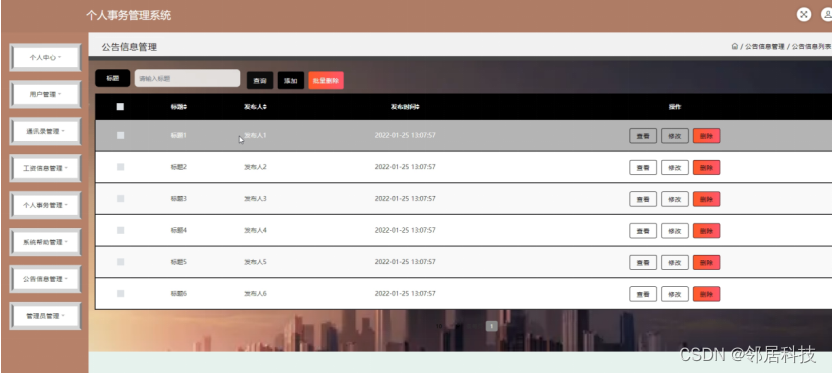Expand the 工资信息管理 sidebar menu
This screenshot has height=373, width=832.
click(46, 168)
